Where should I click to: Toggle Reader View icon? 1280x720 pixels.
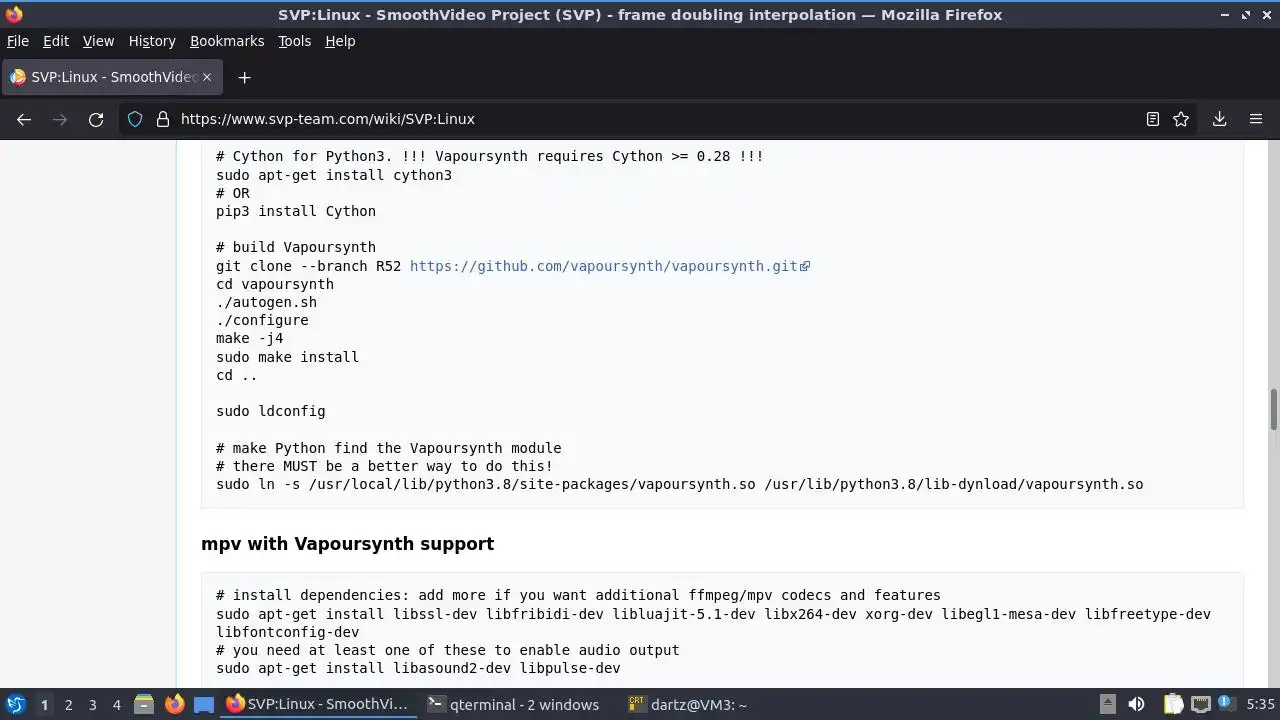(x=1152, y=119)
